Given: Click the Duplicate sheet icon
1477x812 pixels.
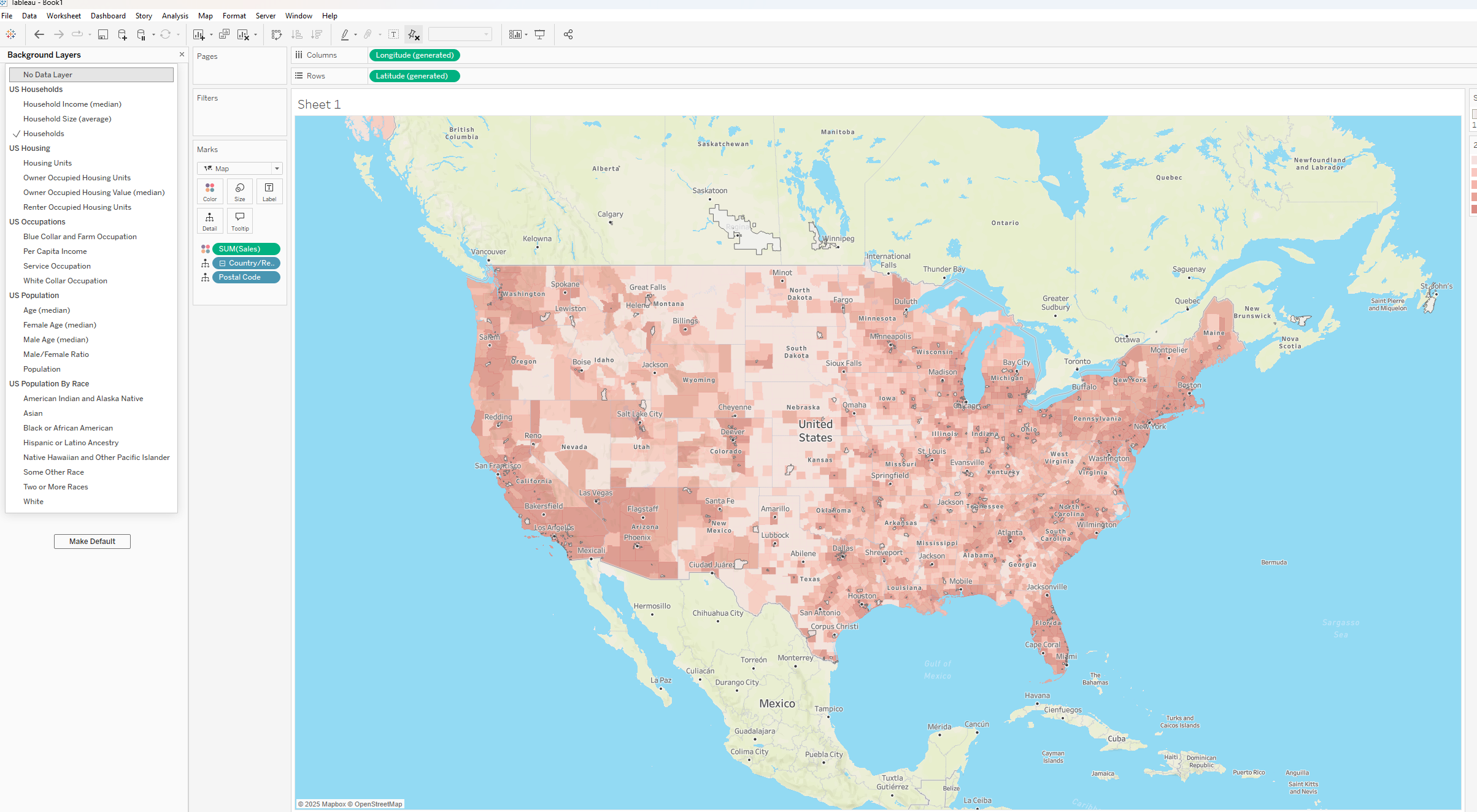Looking at the screenshot, I should pyautogui.click(x=225, y=35).
